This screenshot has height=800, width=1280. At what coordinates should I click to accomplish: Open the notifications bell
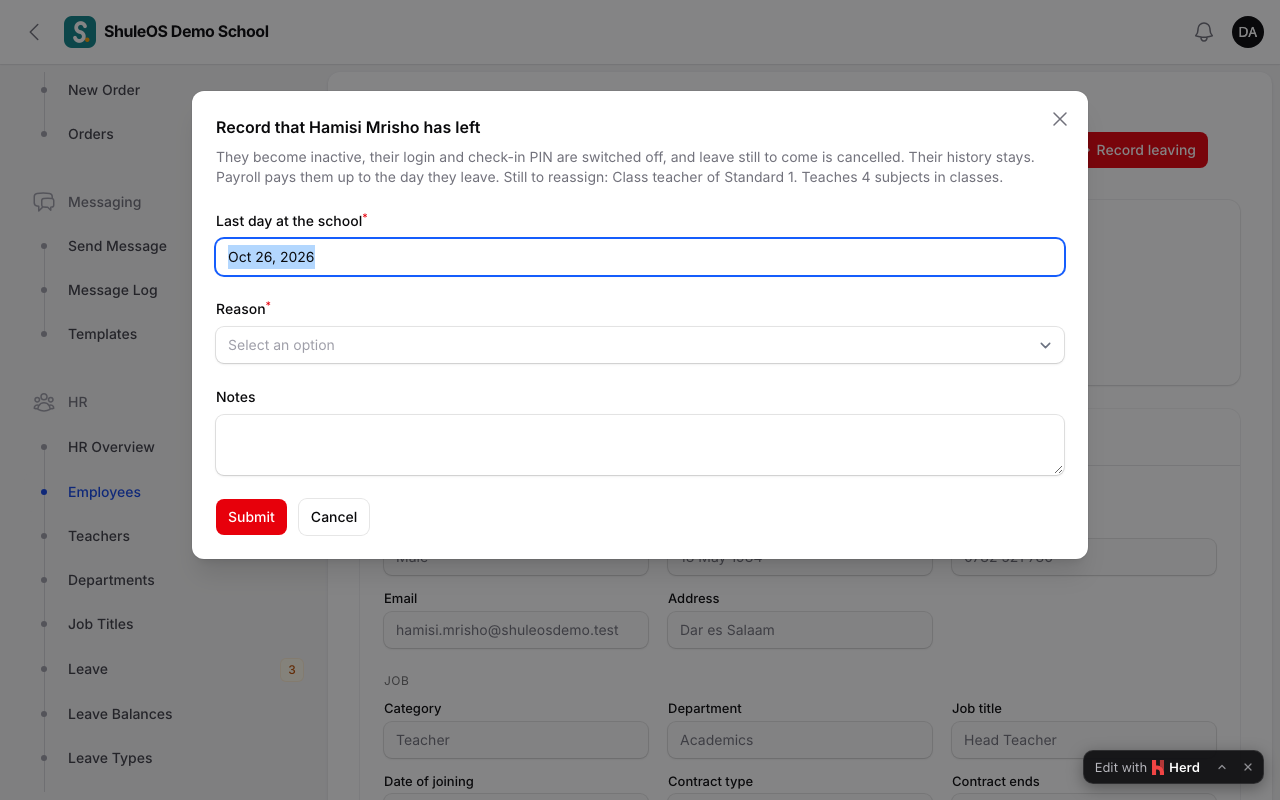pos(1204,32)
